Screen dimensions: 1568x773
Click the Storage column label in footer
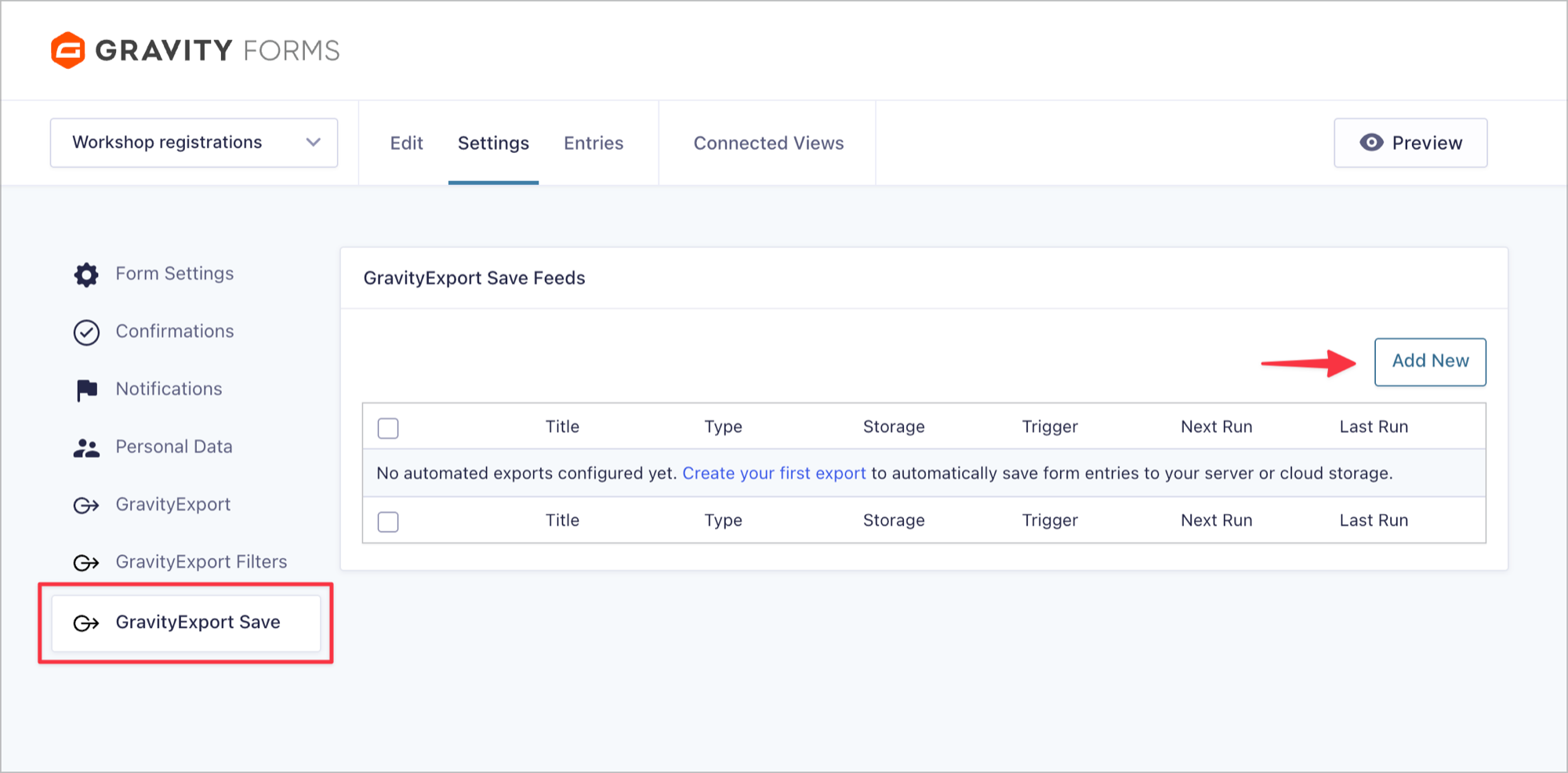[894, 520]
